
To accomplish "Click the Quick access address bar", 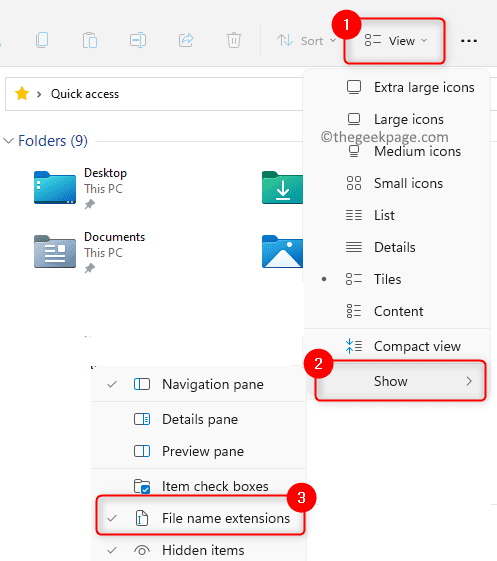I will tap(154, 94).
